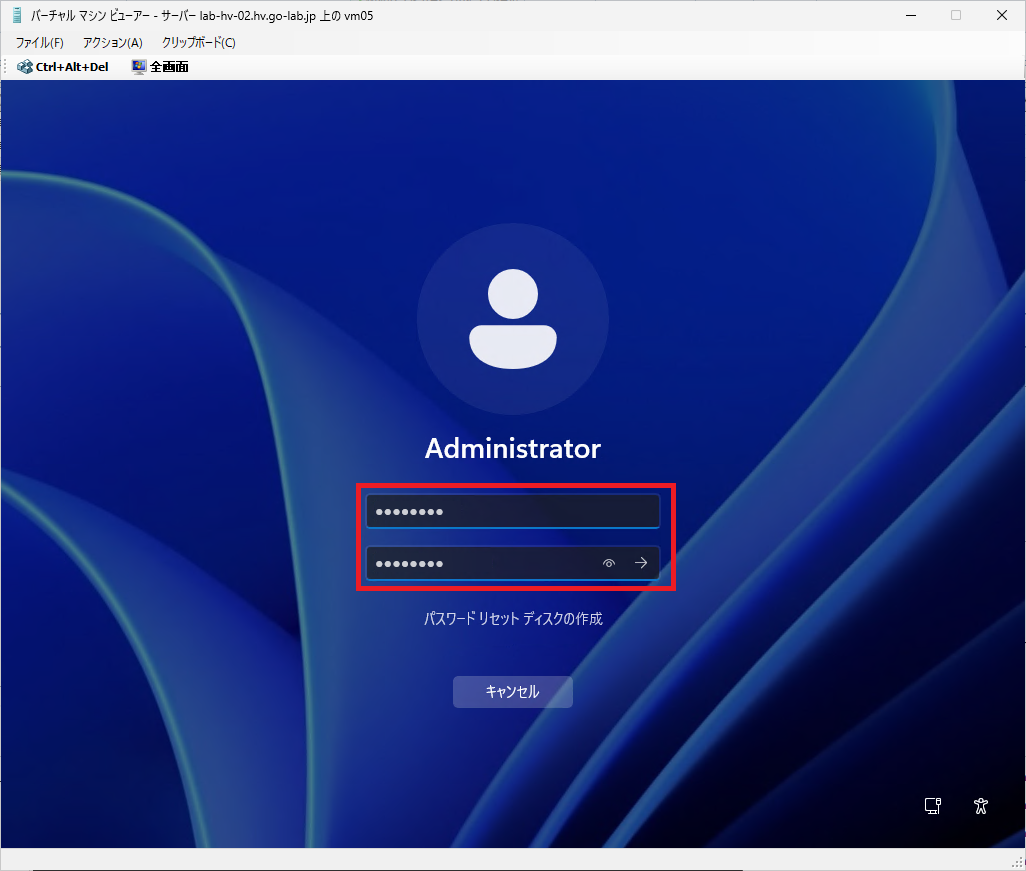
Task: Click the Administrator account name
Action: pos(513,448)
